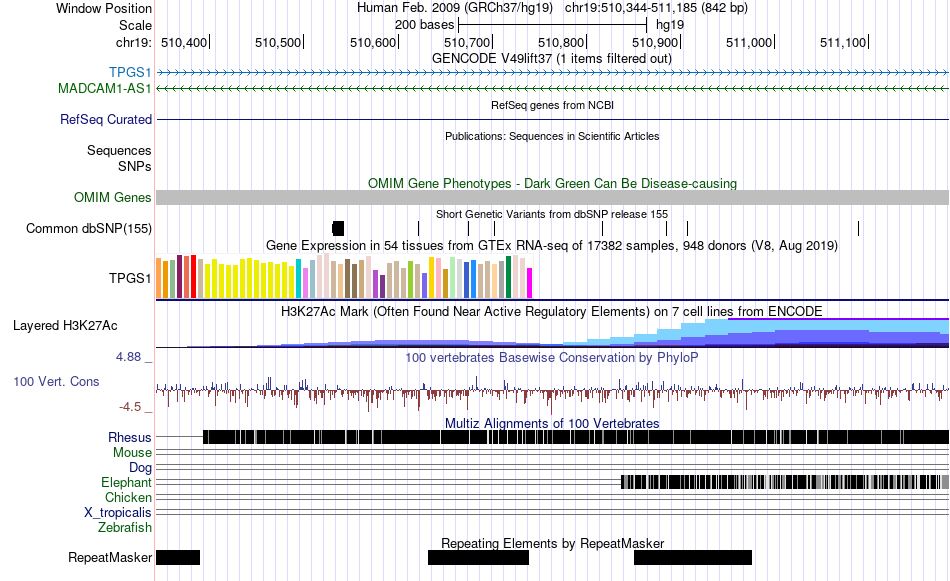Viewport: 950px width, 581px height.
Task: Click the Scale label
Action: pos(135,25)
